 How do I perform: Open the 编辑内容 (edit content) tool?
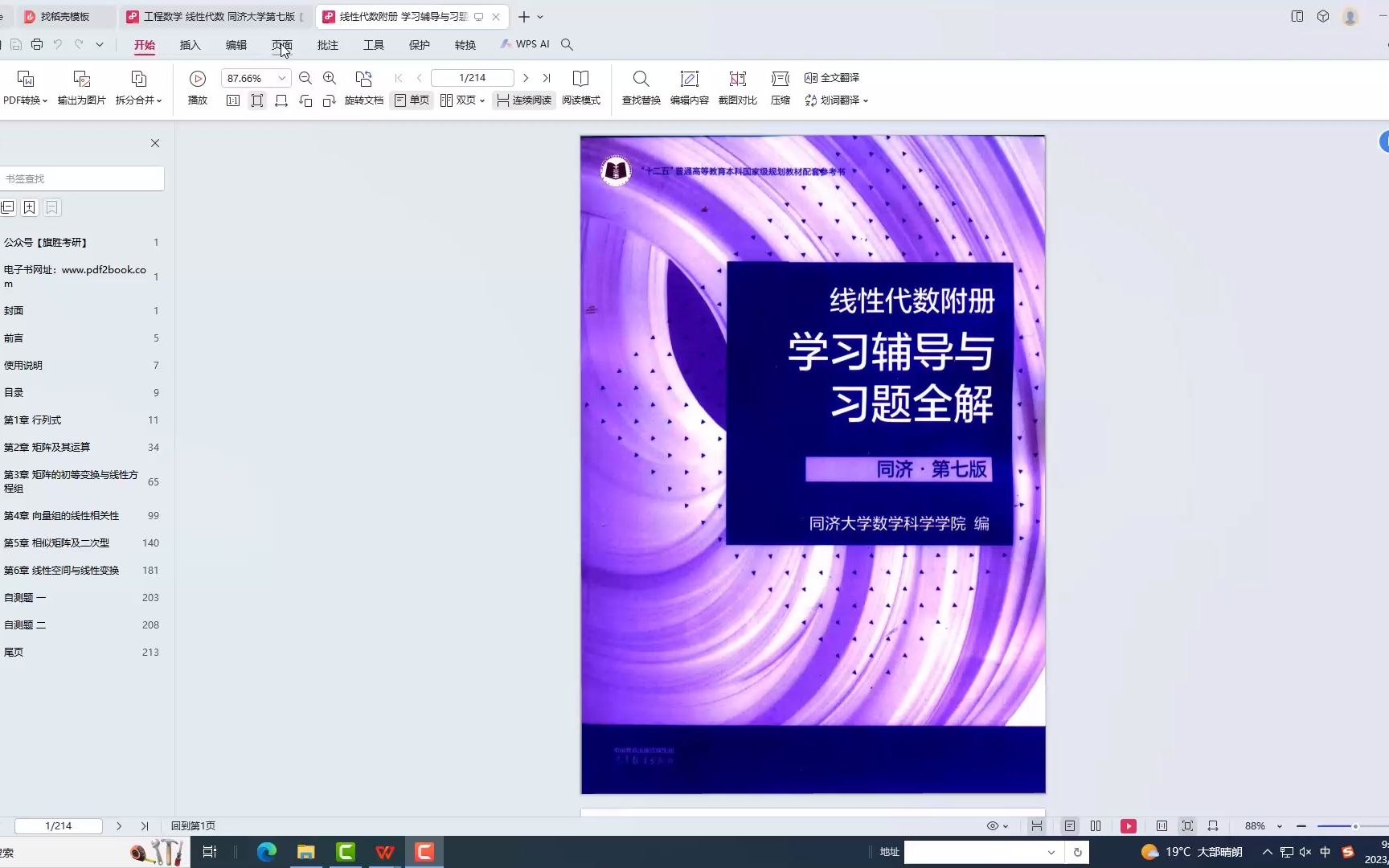pyautogui.click(x=689, y=87)
